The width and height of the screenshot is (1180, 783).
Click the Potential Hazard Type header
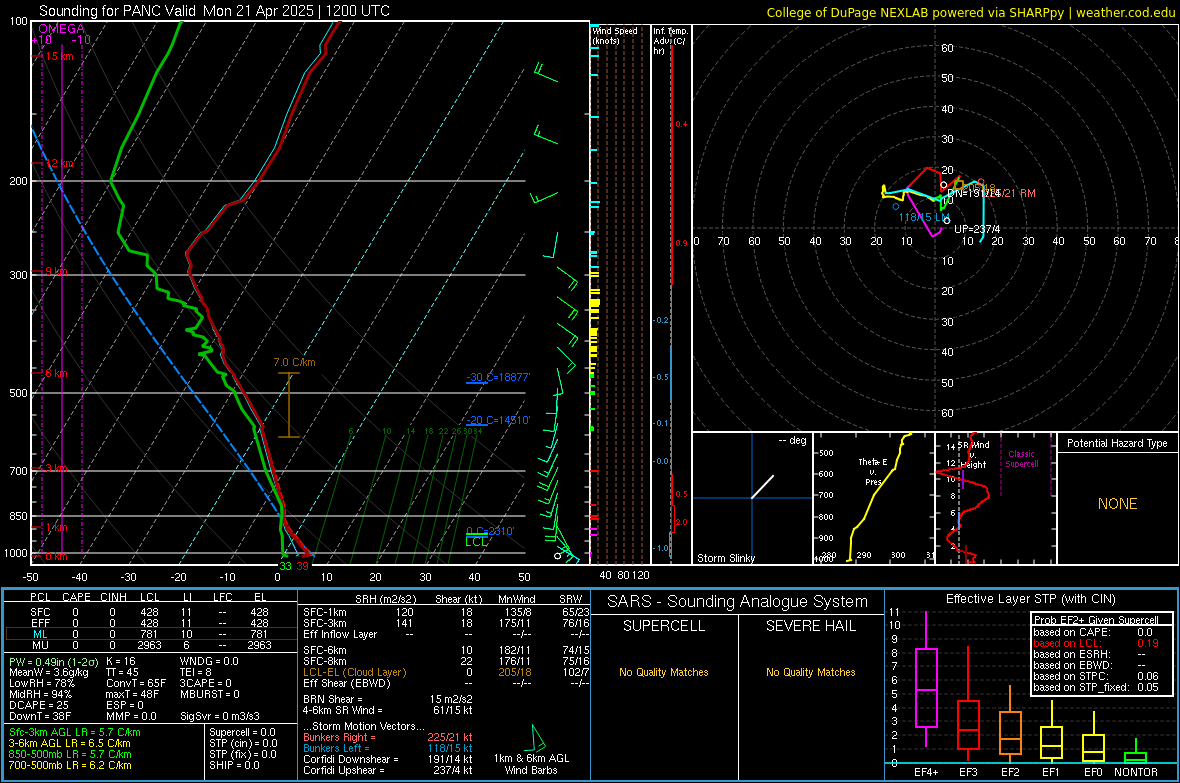[1117, 443]
